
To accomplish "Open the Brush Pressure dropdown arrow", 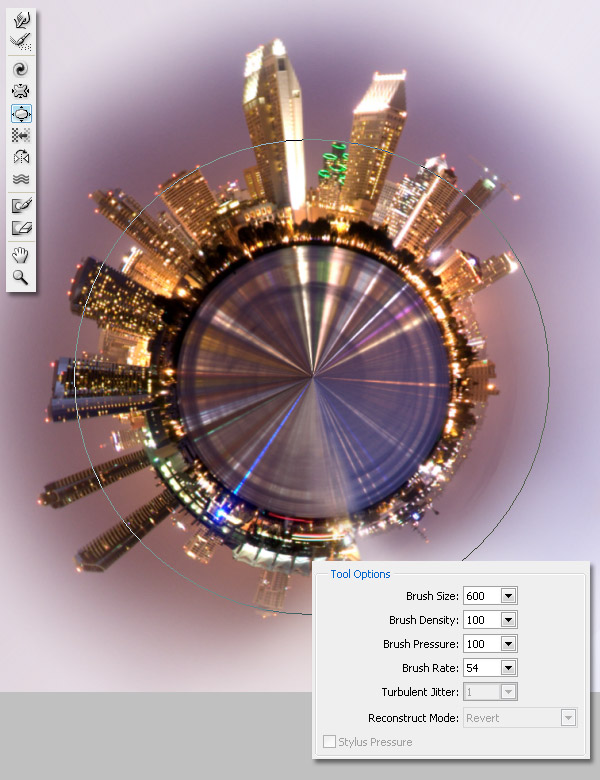I will tap(508, 644).
